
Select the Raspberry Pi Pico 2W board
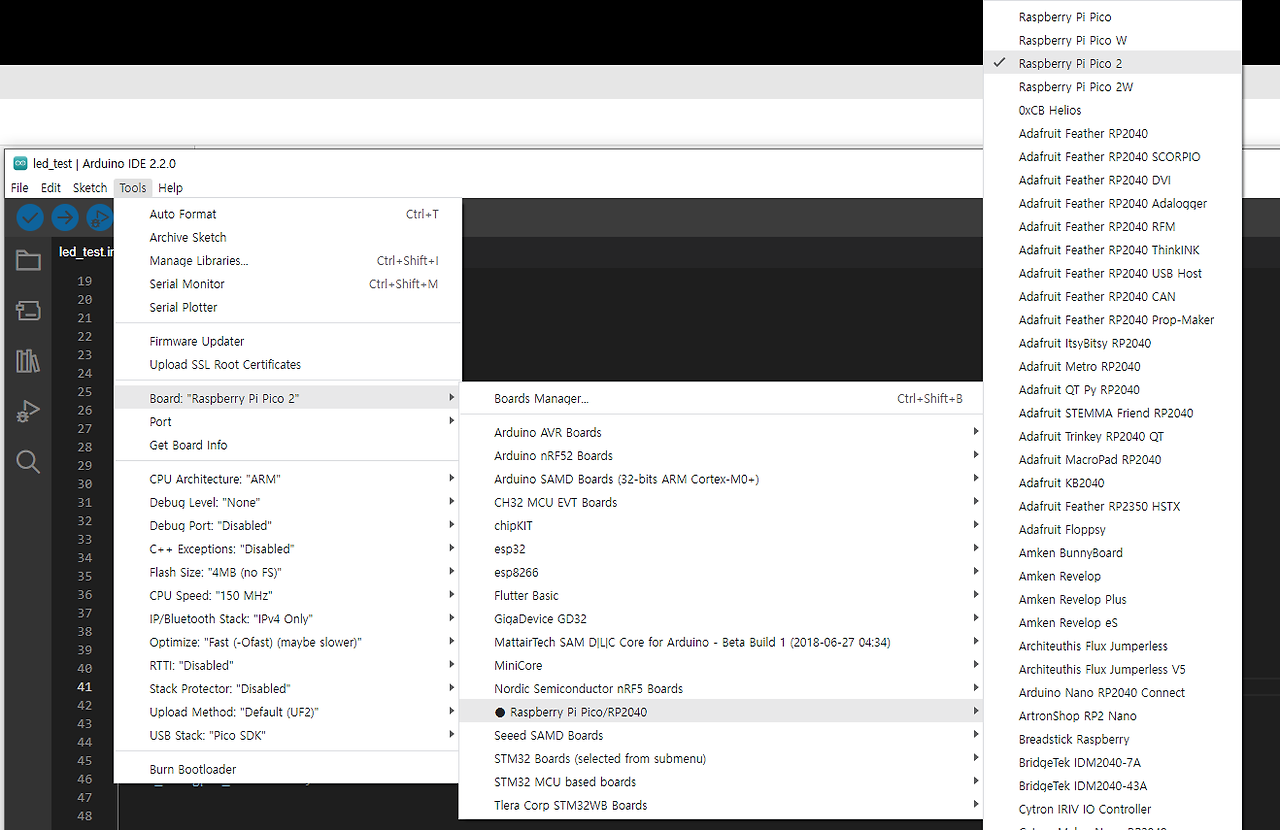tap(1112, 87)
